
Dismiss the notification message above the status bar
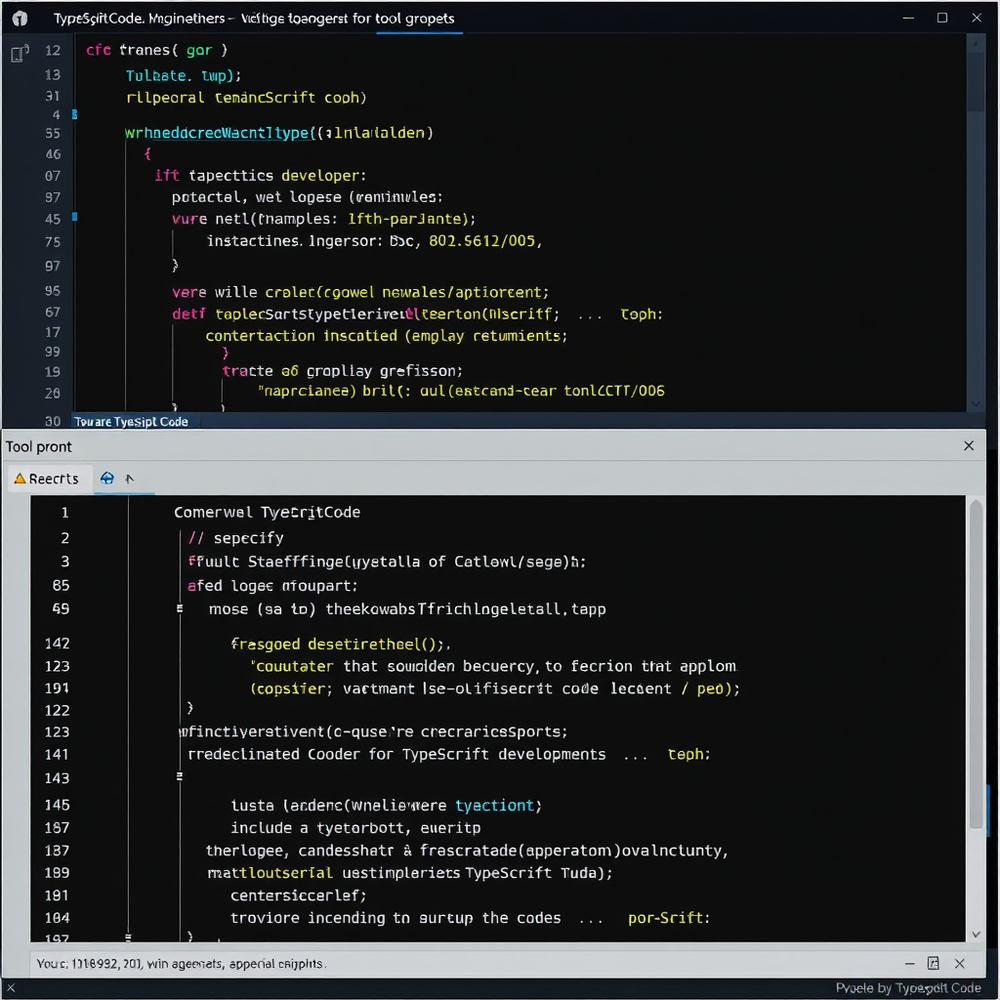[959, 963]
